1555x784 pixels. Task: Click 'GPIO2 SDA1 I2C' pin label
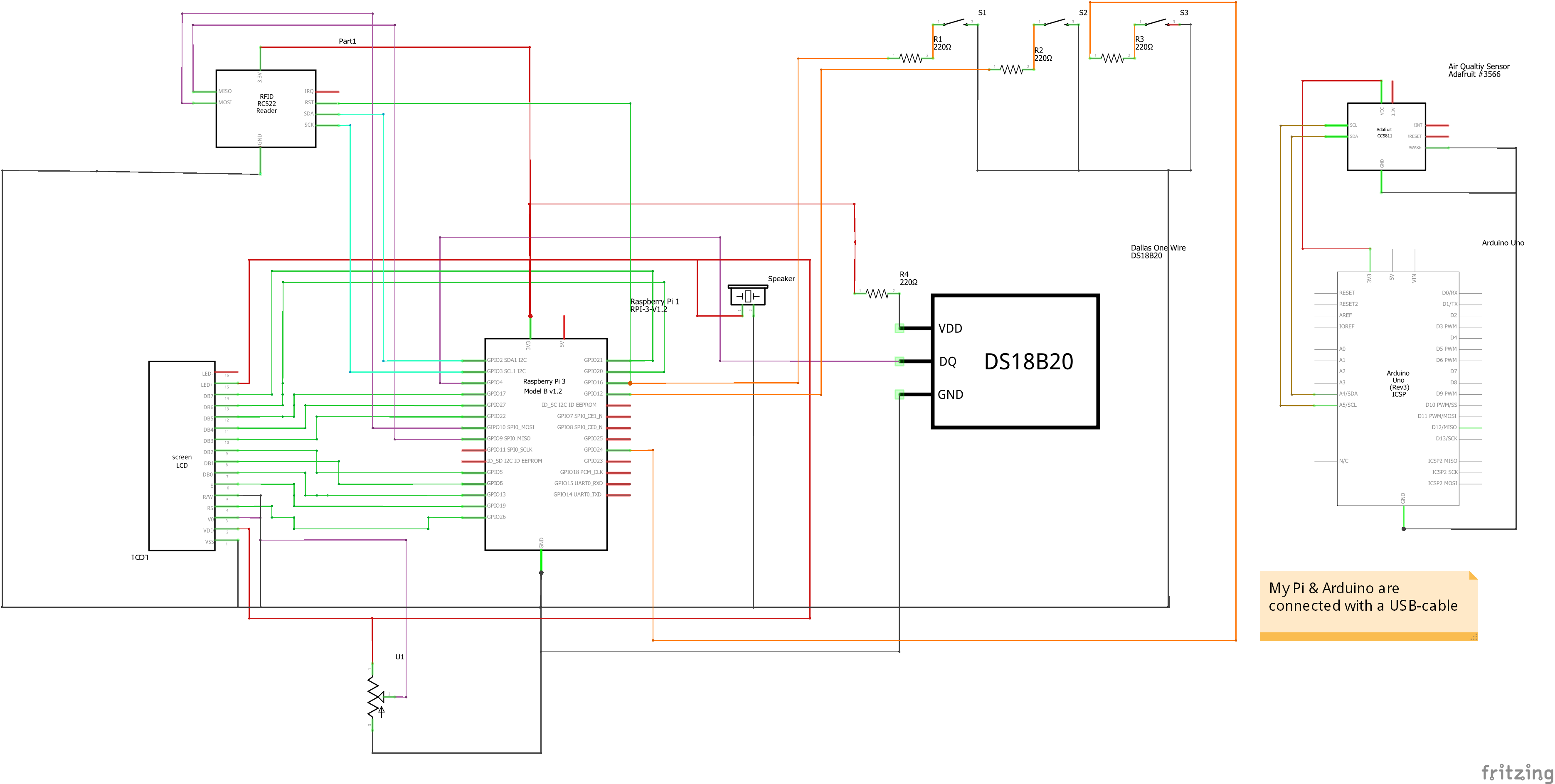tap(506, 360)
